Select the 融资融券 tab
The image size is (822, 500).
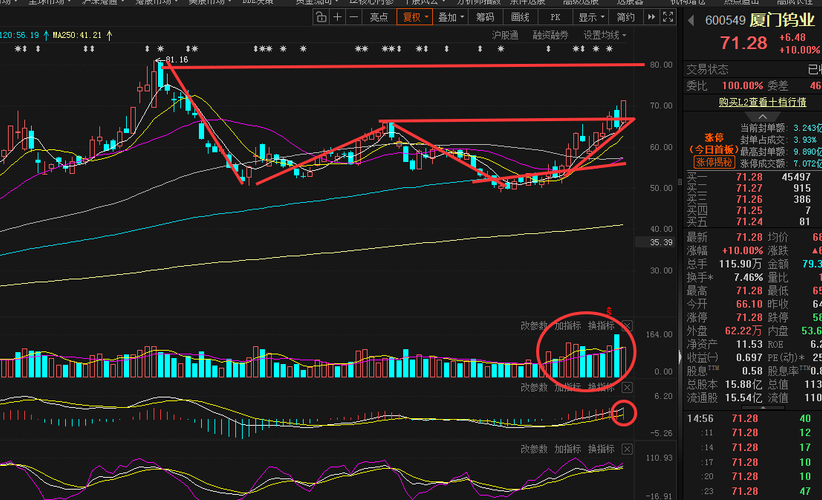click(550, 35)
